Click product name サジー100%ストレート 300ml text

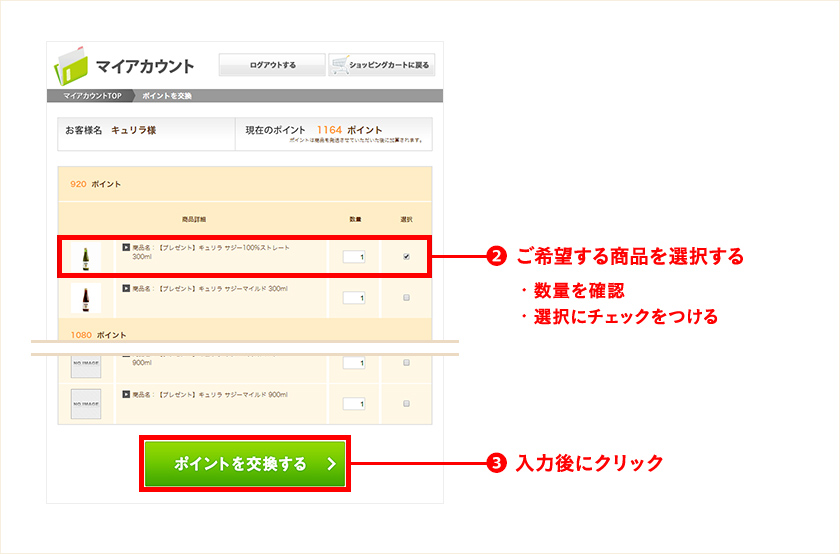coord(211,252)
